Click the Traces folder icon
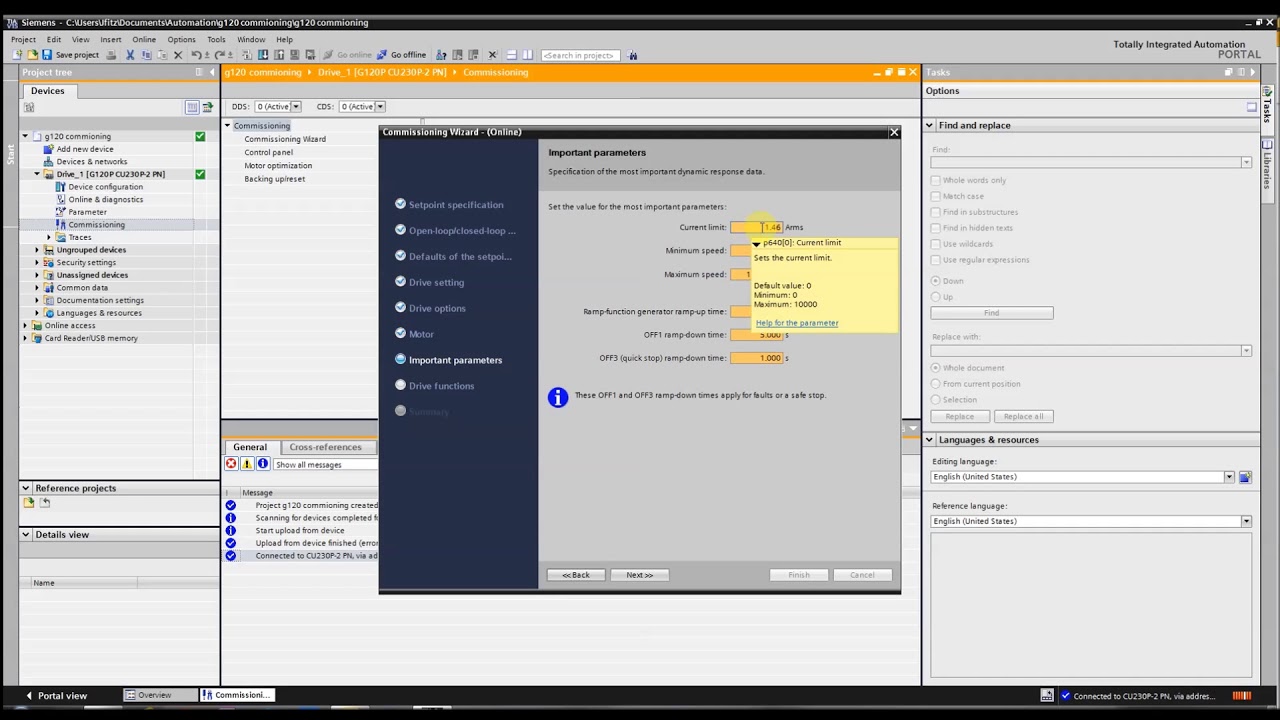This screenshot has width=1280, height=720. coord(60,237)
